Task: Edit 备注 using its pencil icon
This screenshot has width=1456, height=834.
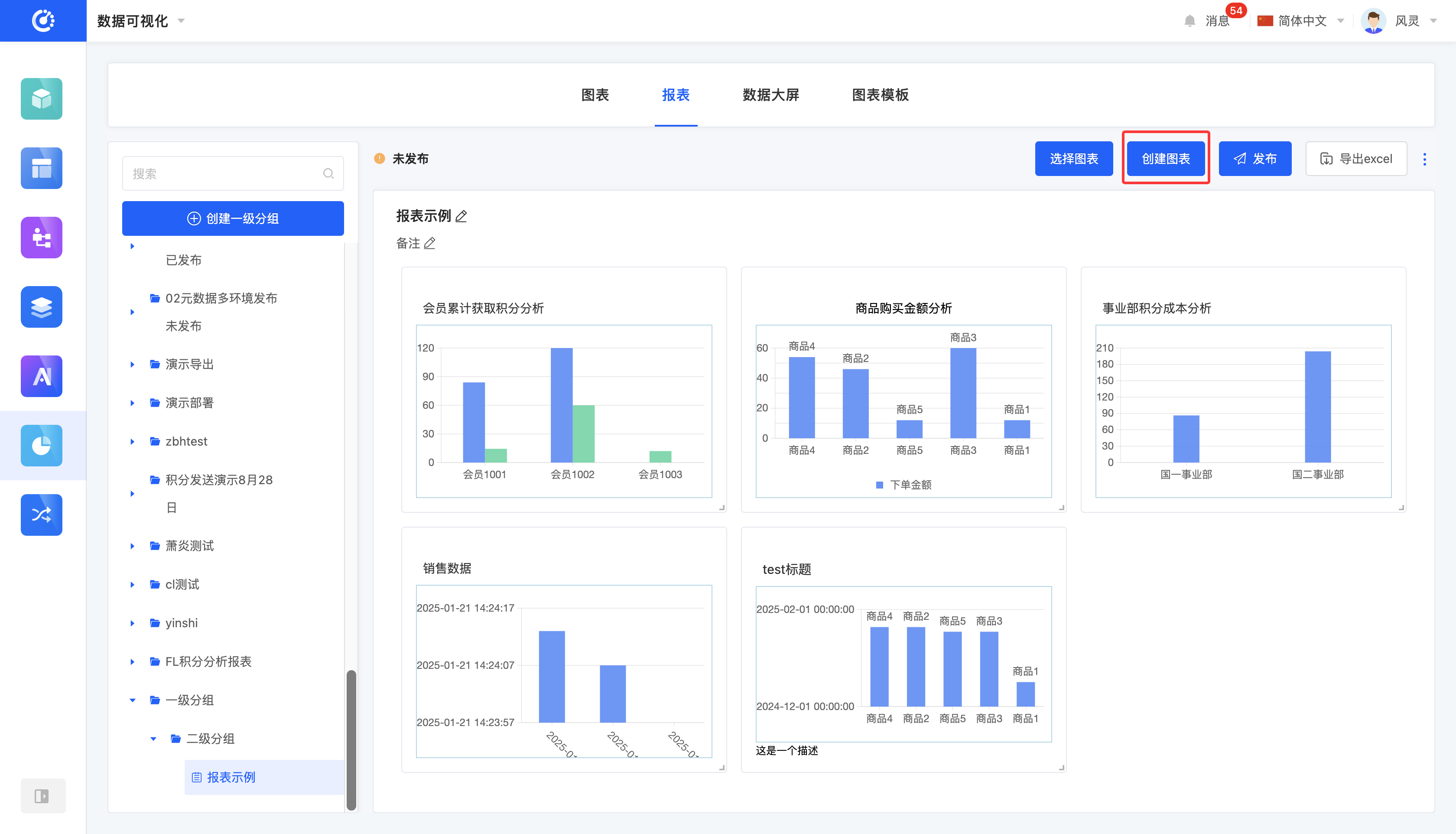Action: click(430, 244)
